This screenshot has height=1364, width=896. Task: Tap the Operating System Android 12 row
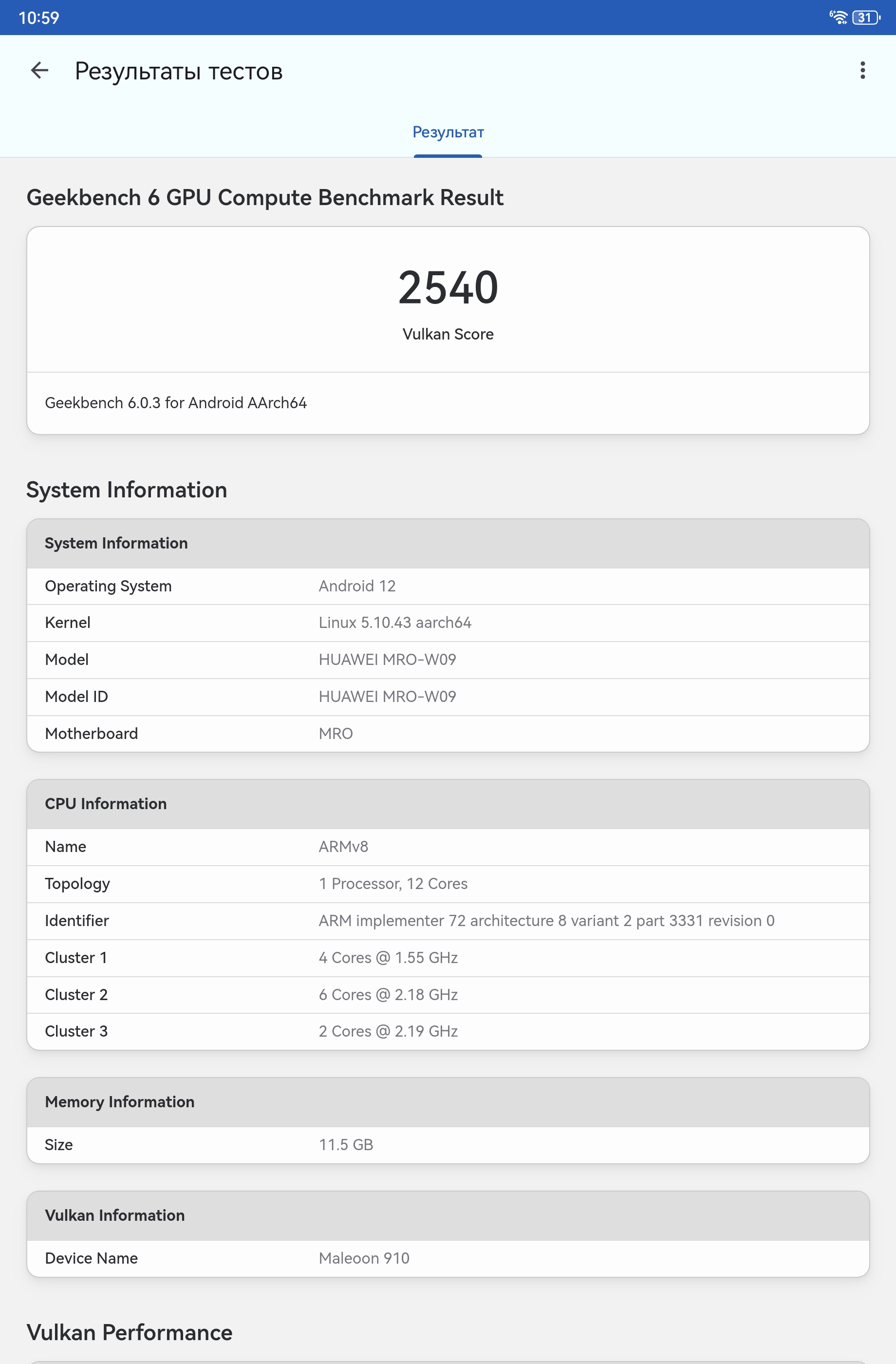[x=448, y=586]
